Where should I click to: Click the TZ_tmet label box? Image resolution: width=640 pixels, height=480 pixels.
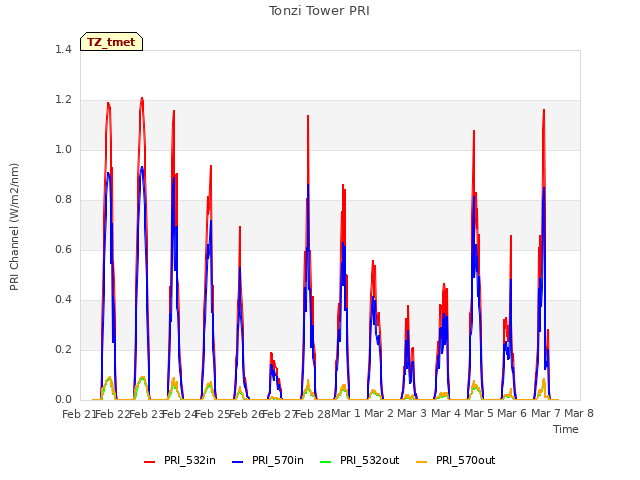(x=111, y=42)
